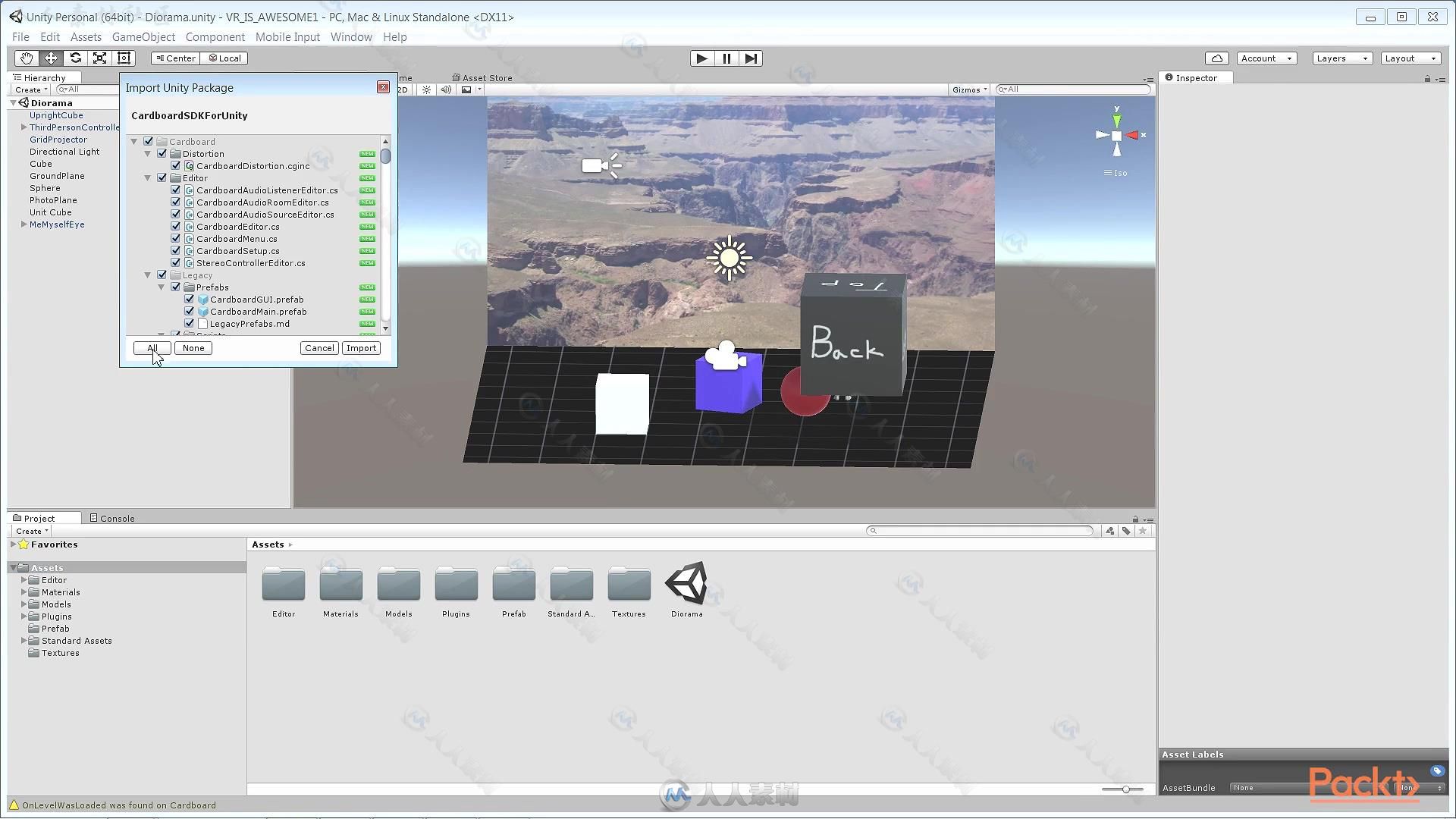
Task: Open Cloud services icon
Action: tap(1217, 58)
